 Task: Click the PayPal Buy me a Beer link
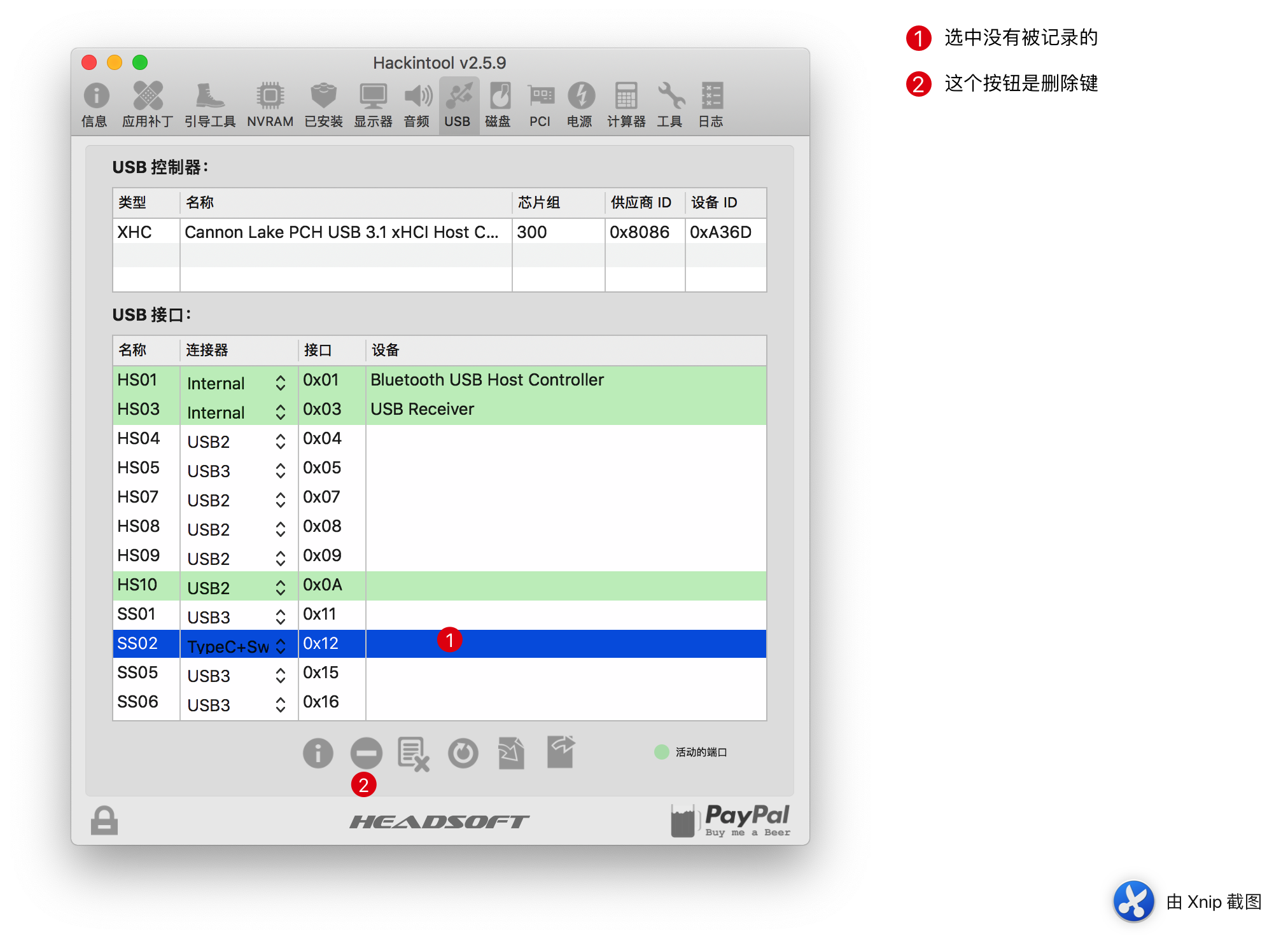pyautogui.click(x=731, y=821)
